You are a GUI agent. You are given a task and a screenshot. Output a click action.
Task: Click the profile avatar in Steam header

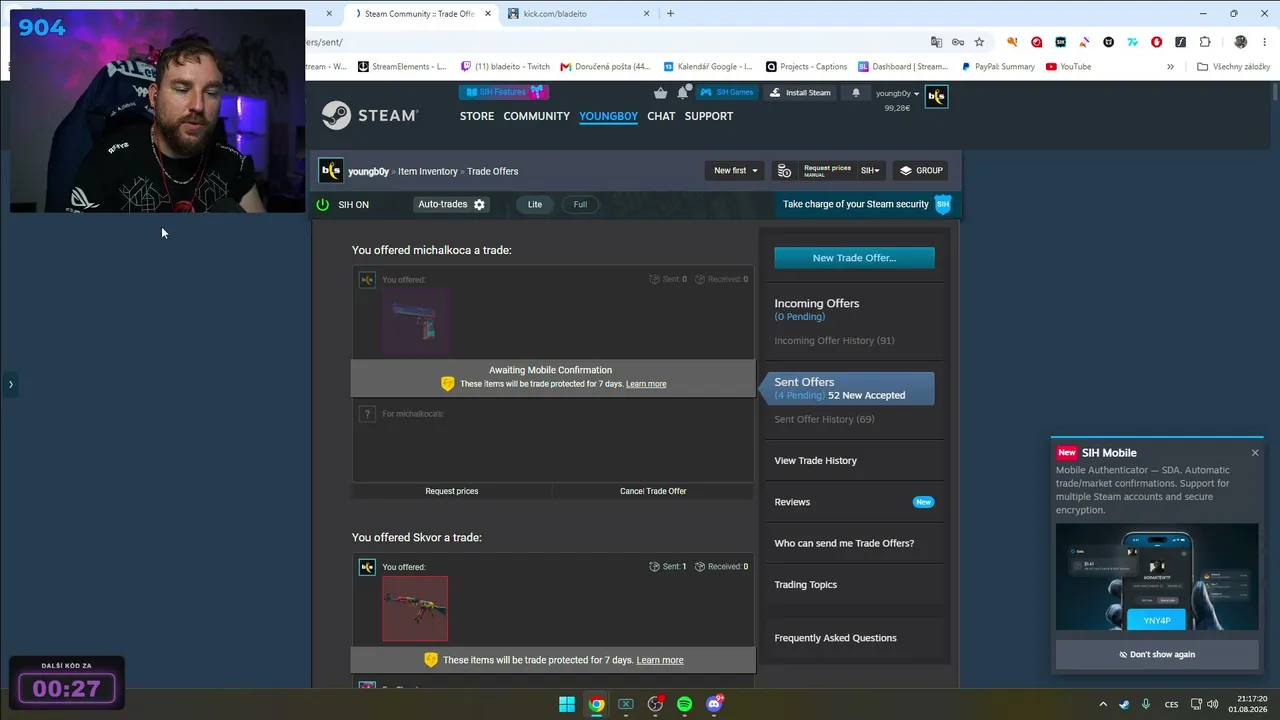click(936, 96)
